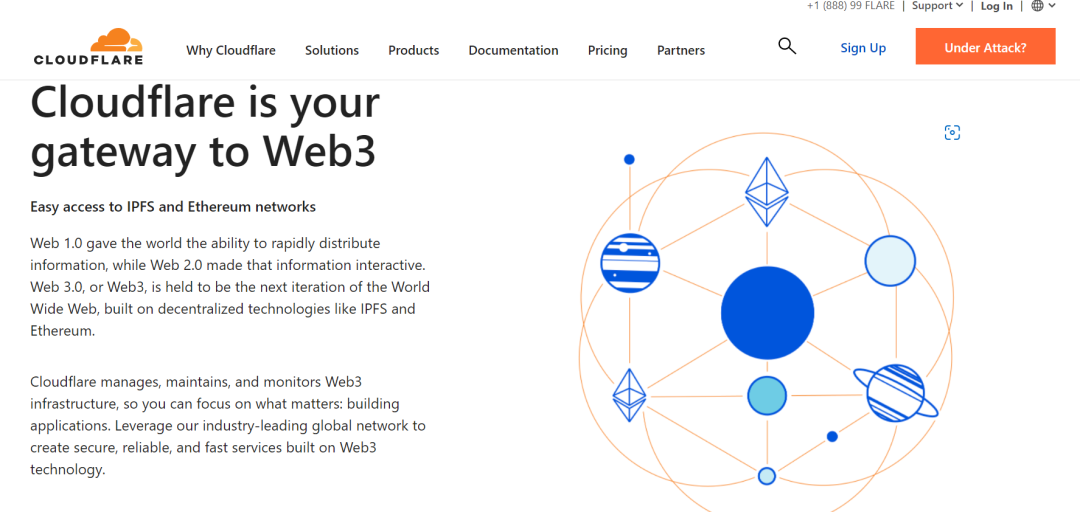Viewport: 1080px width, 512px height.
Task: Expand the Support dropdown
Action: coord(937,6)
